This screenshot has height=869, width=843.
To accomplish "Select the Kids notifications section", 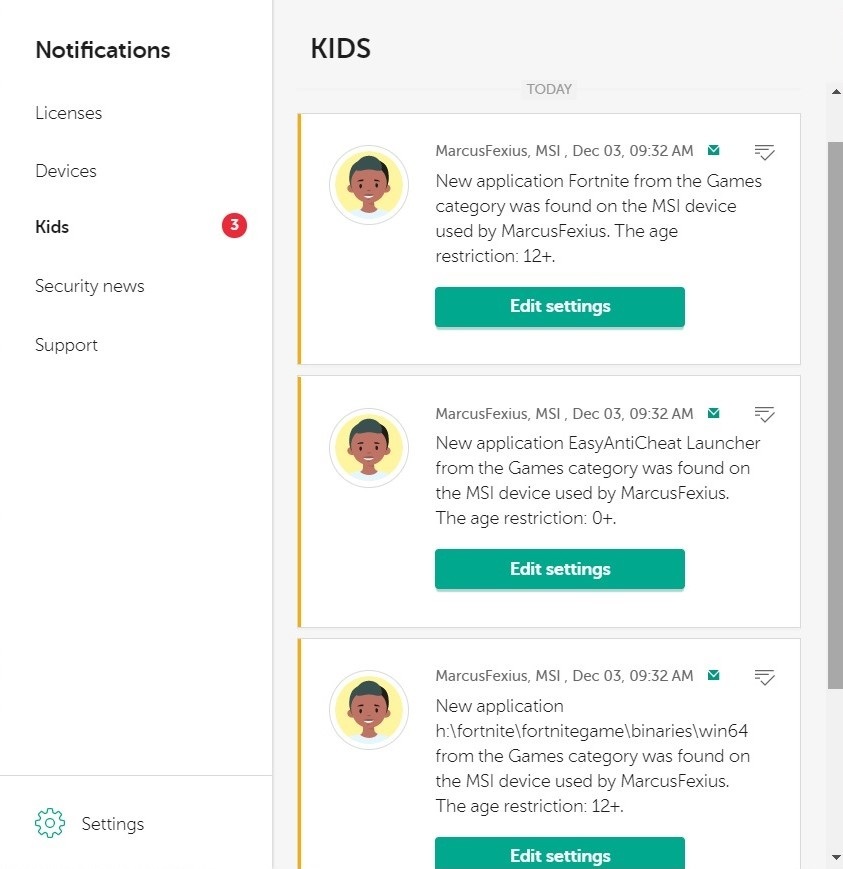I will [x=52, y=227].
